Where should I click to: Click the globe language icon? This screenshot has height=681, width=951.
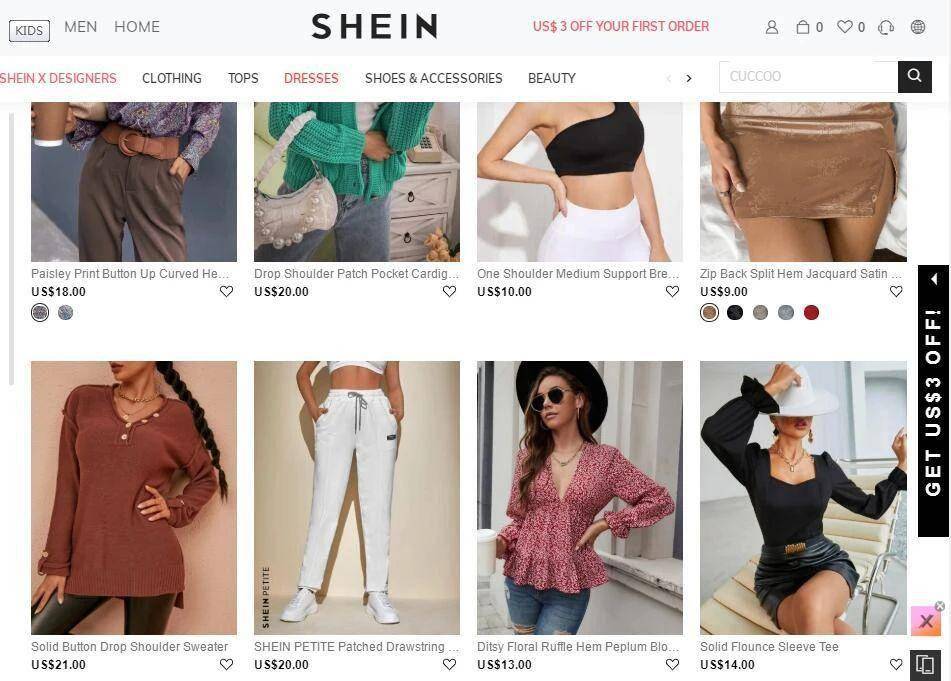pyautogui.click(x=918, y=27)
